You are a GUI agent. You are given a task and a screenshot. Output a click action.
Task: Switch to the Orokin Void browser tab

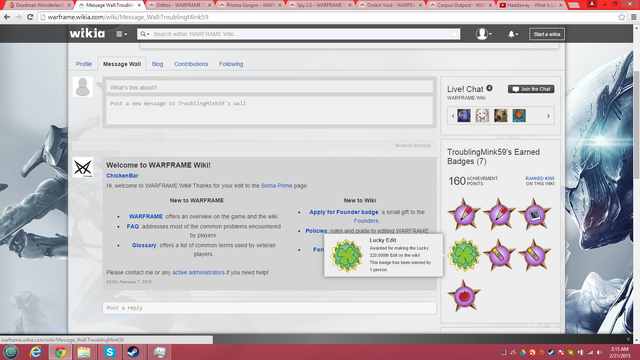(x=391, y=5)
